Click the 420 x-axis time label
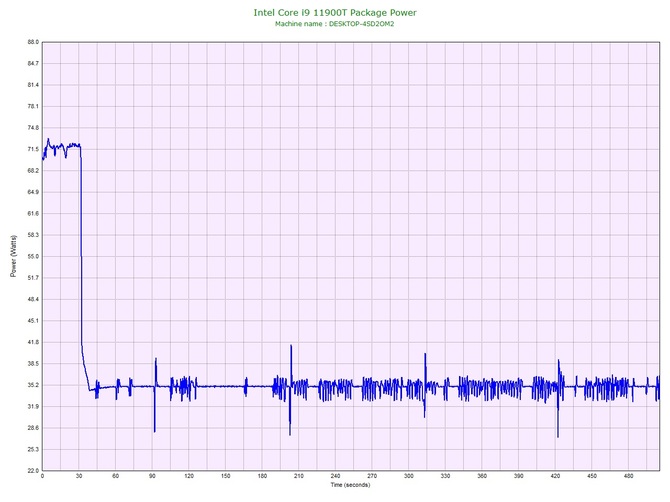Image resolution: width=670 pixels, height=502 pixels. pyautogui.click(x=555, y=476)
